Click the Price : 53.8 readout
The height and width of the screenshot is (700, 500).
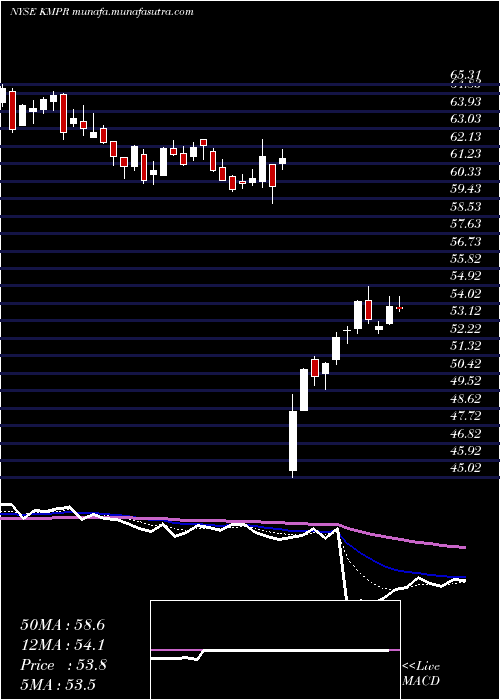pos(62,665)
